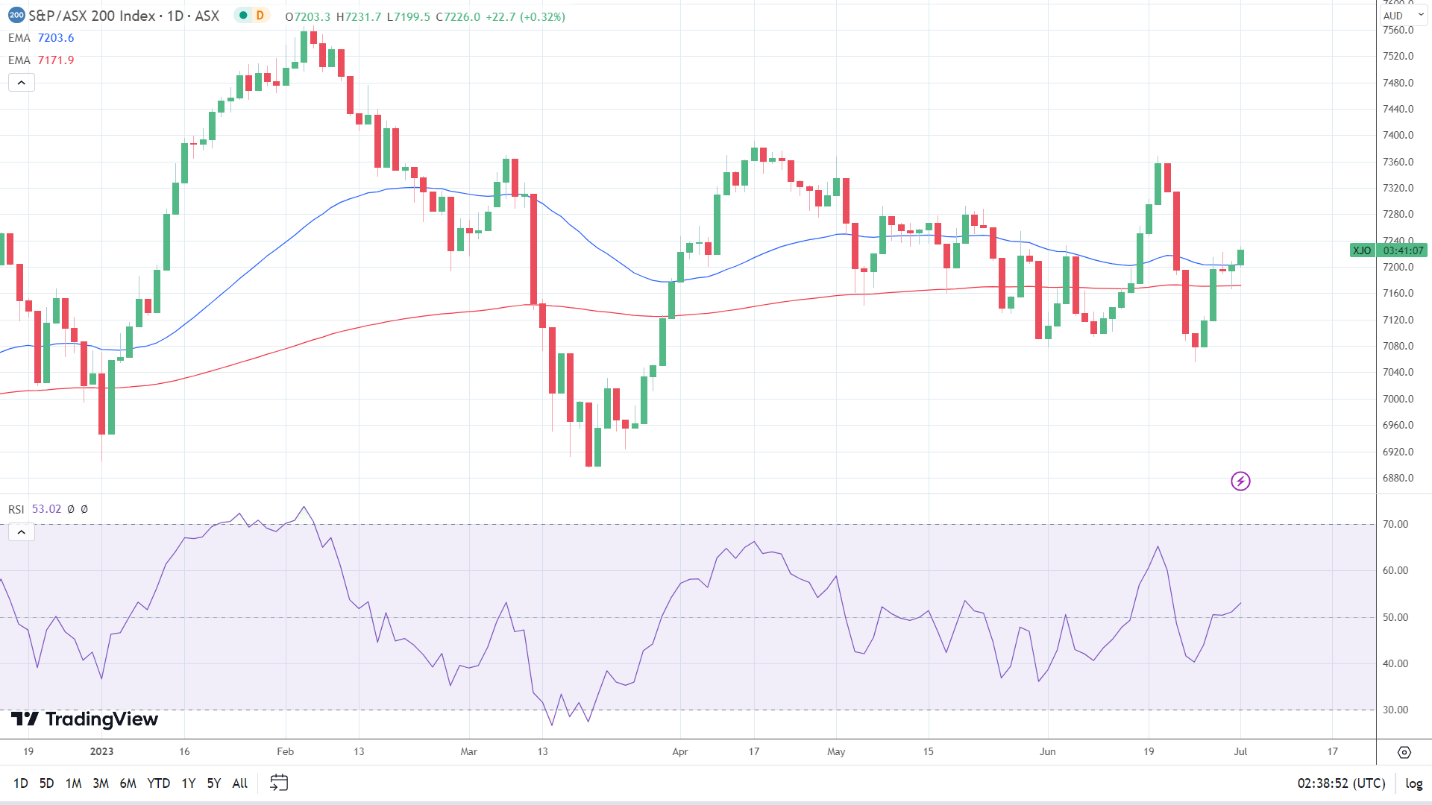Viewport: 1432px width, 805px height.
Task: Click the Jul time axis label
Action: click(1241, 750)
